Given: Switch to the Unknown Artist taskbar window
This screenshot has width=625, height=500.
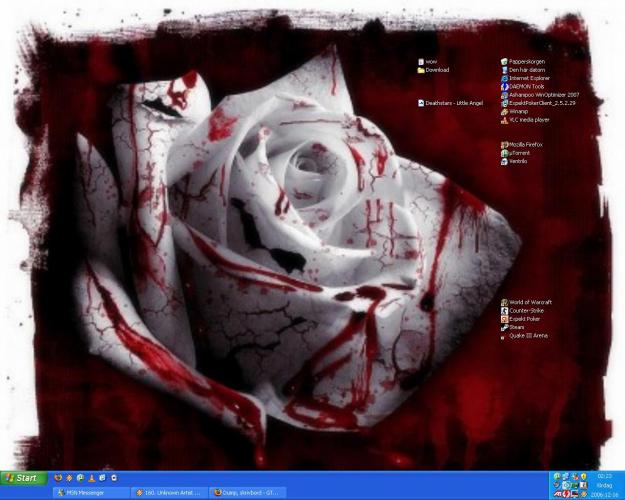Looking at the screenshot, I should coord(170,492).
